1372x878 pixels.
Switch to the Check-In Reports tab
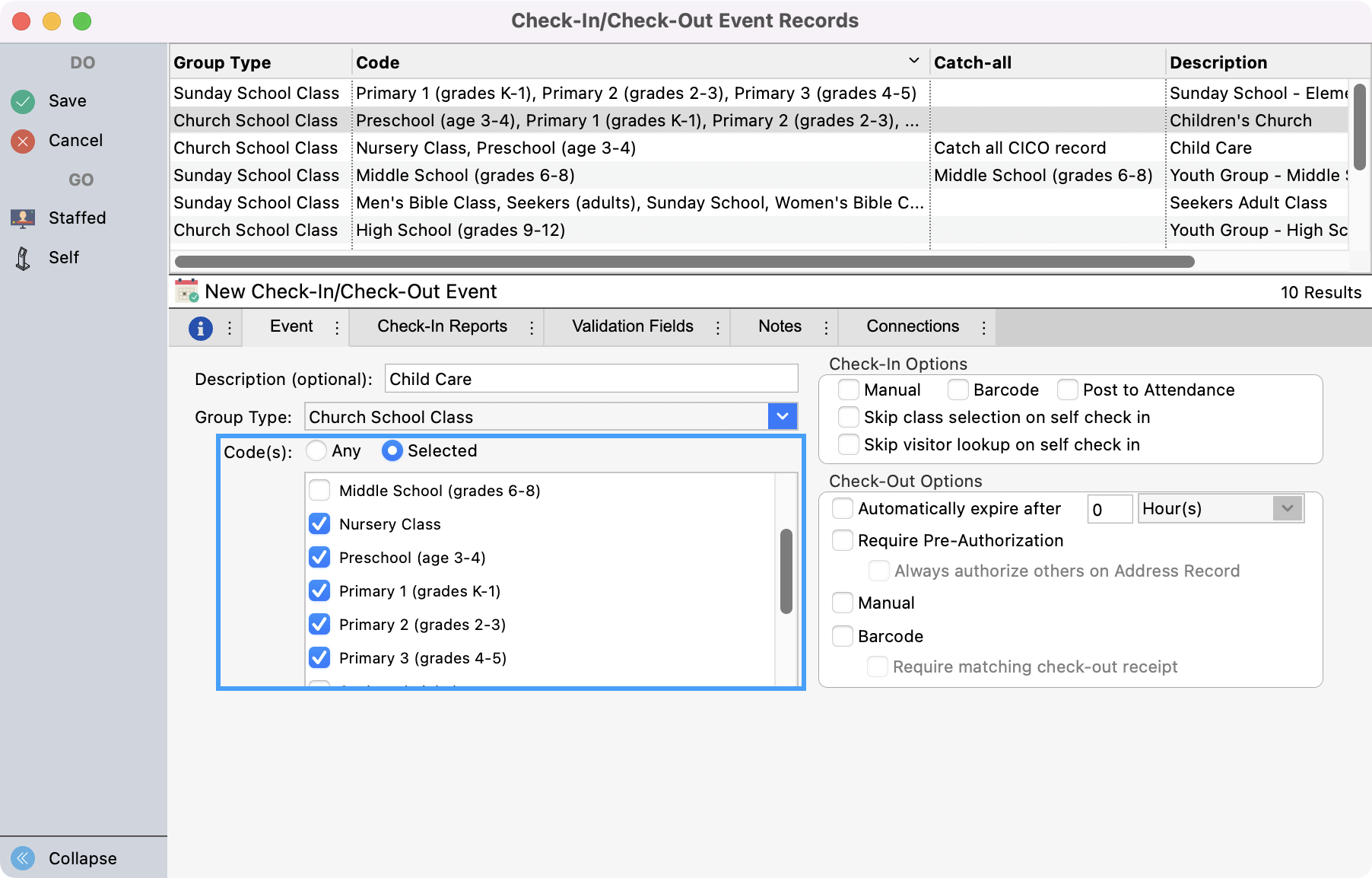pos(443,326)
